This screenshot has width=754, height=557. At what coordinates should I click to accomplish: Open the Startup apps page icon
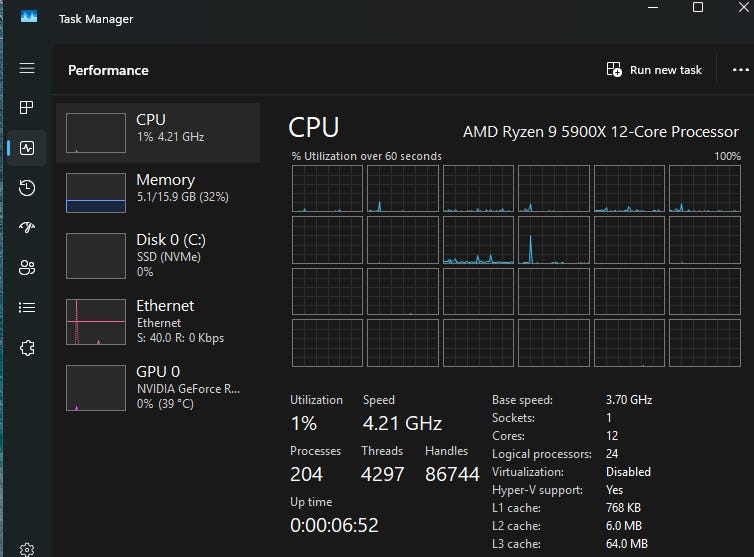[27, 228]
